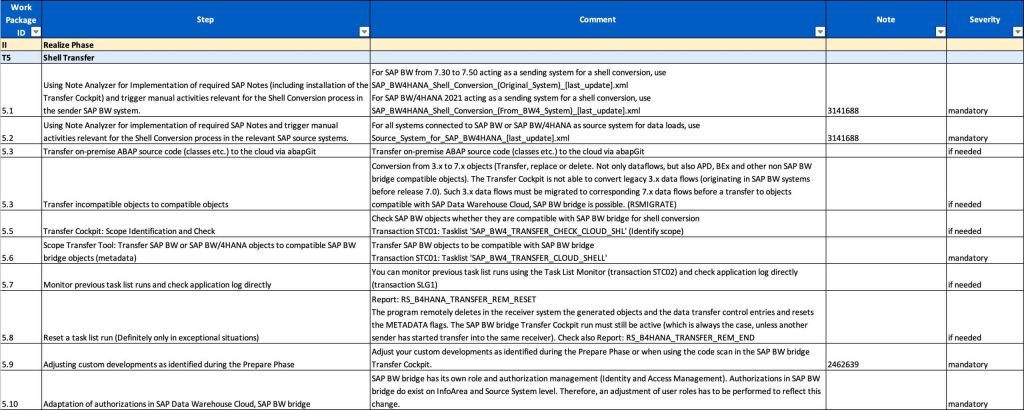Screen dimensions: 1024x410
Task: Select step 'Reset a task list run'
Action: tap(206, 317)
